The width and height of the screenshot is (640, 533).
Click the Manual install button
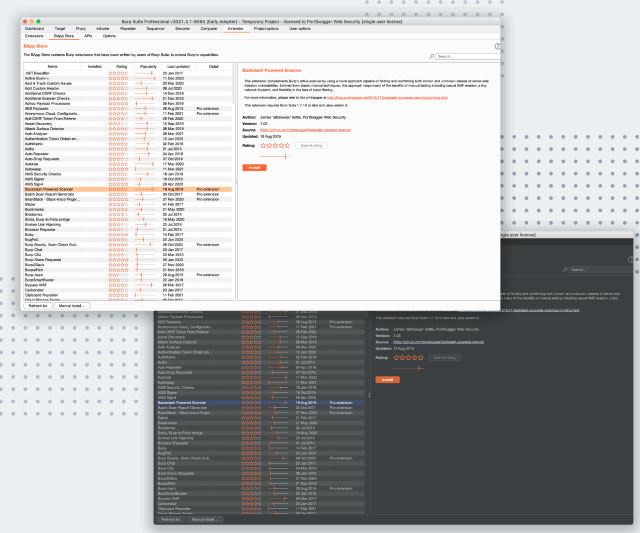pyautogui.click(x=71, y=306)
